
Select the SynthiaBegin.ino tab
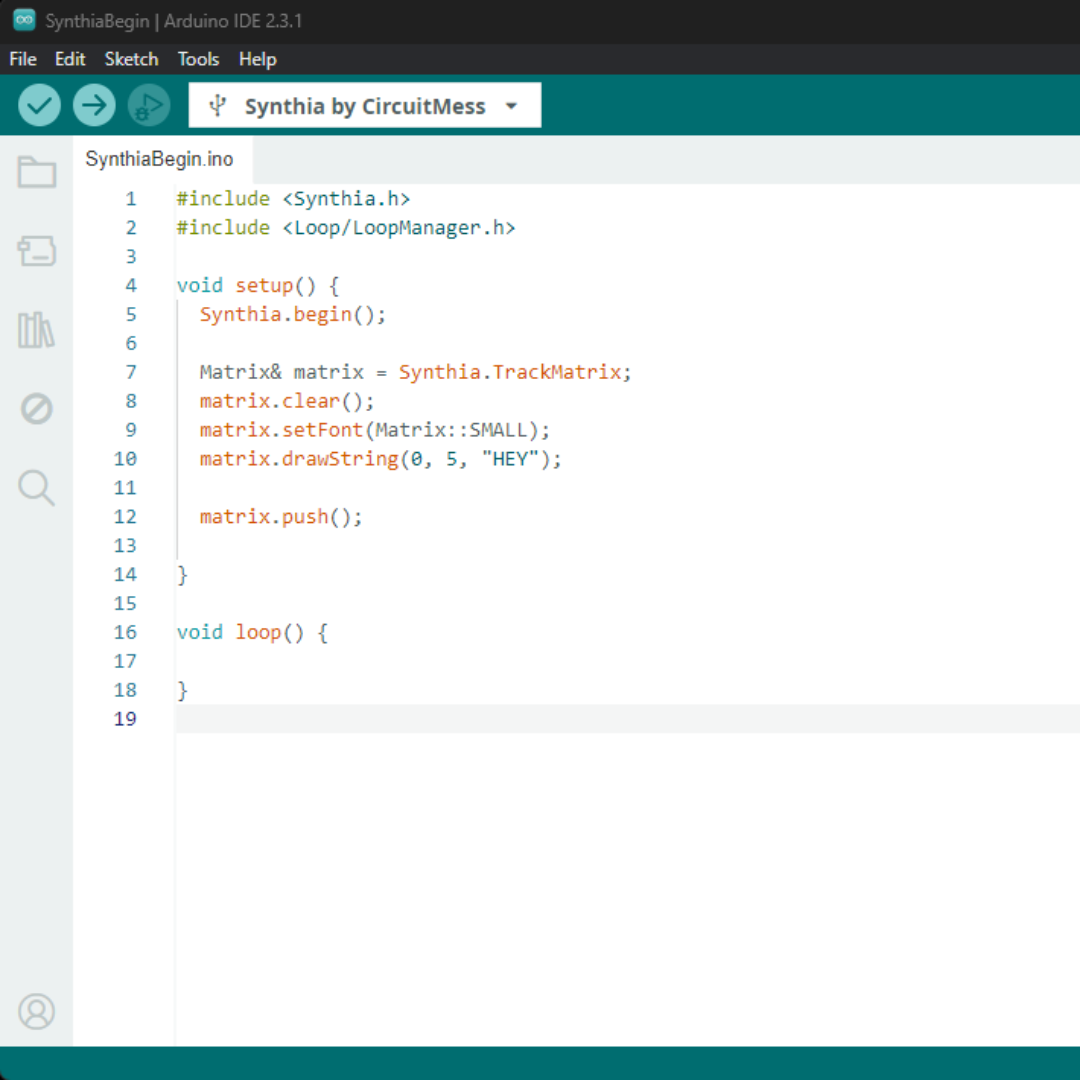[160, 159]
